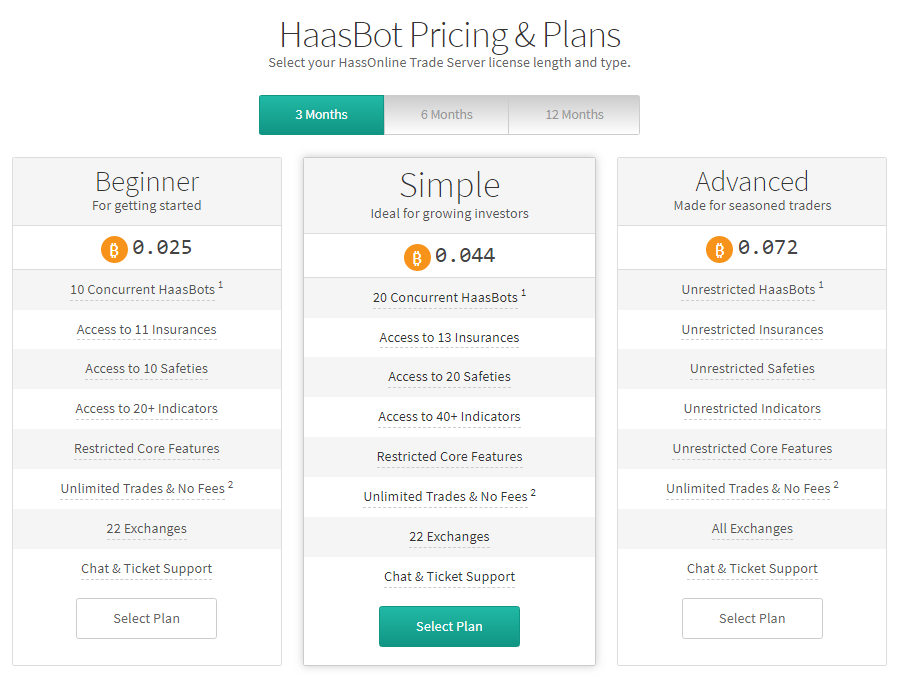Image resolution: width=900 pixels, height=678 pixels.
Task: Open Access to 40+ Indicators details
Action: coord(449,417)
